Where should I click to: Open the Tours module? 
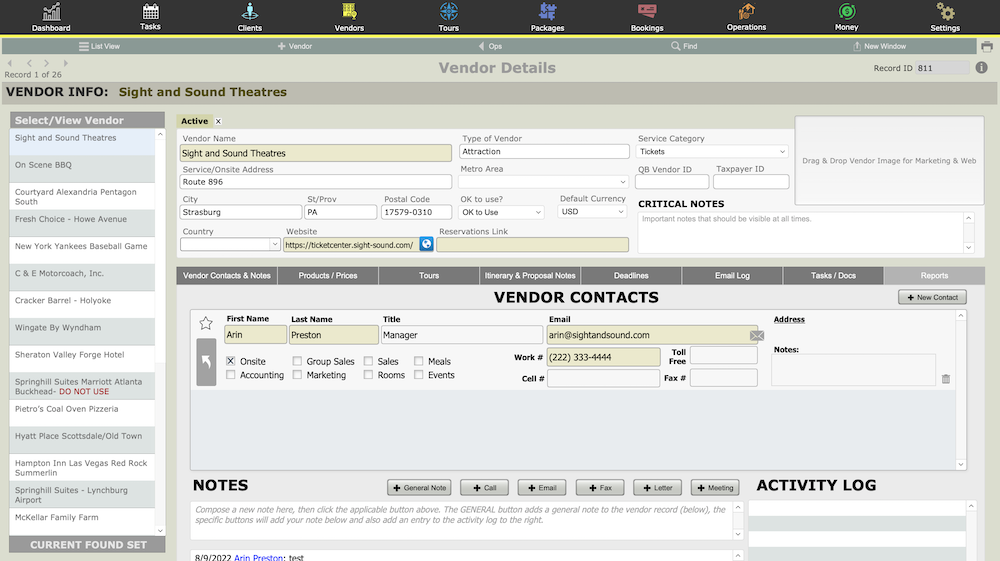(448, 17)
